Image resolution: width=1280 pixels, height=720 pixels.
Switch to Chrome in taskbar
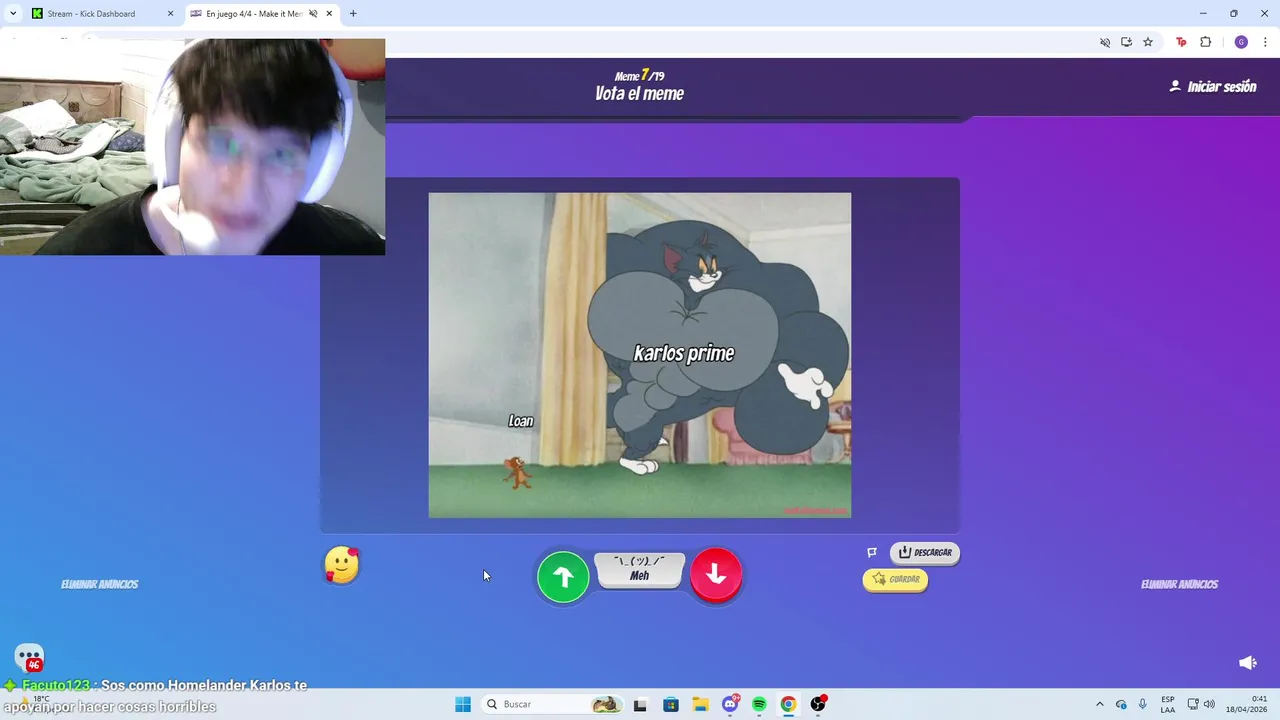click(788, 704)
